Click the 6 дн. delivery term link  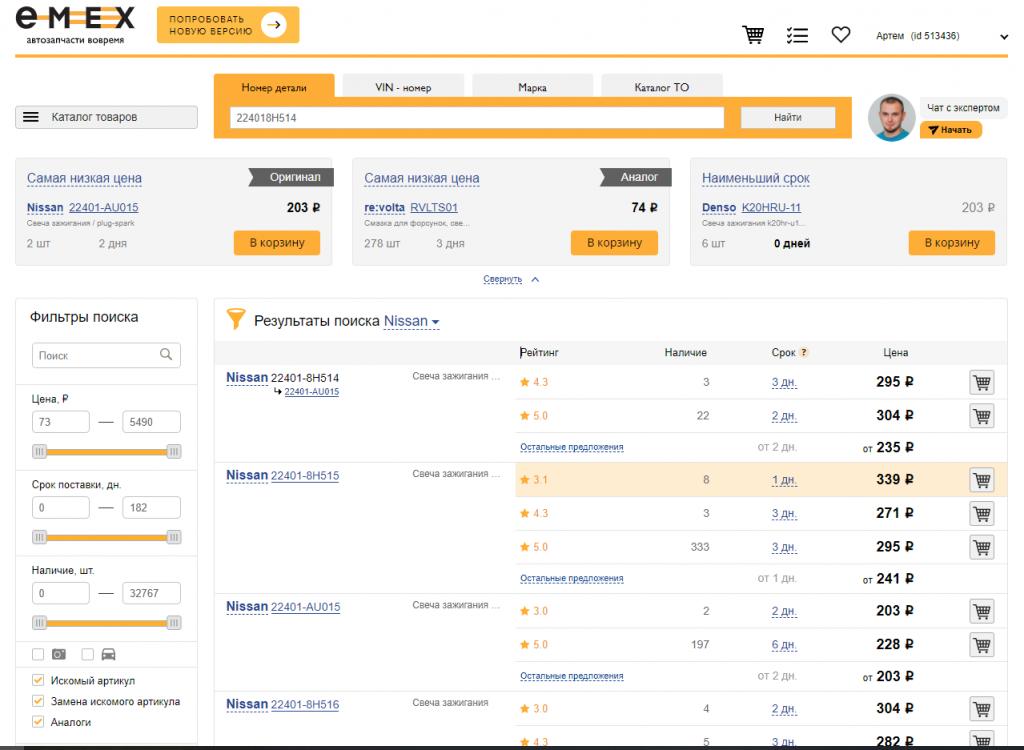(784, 645)
